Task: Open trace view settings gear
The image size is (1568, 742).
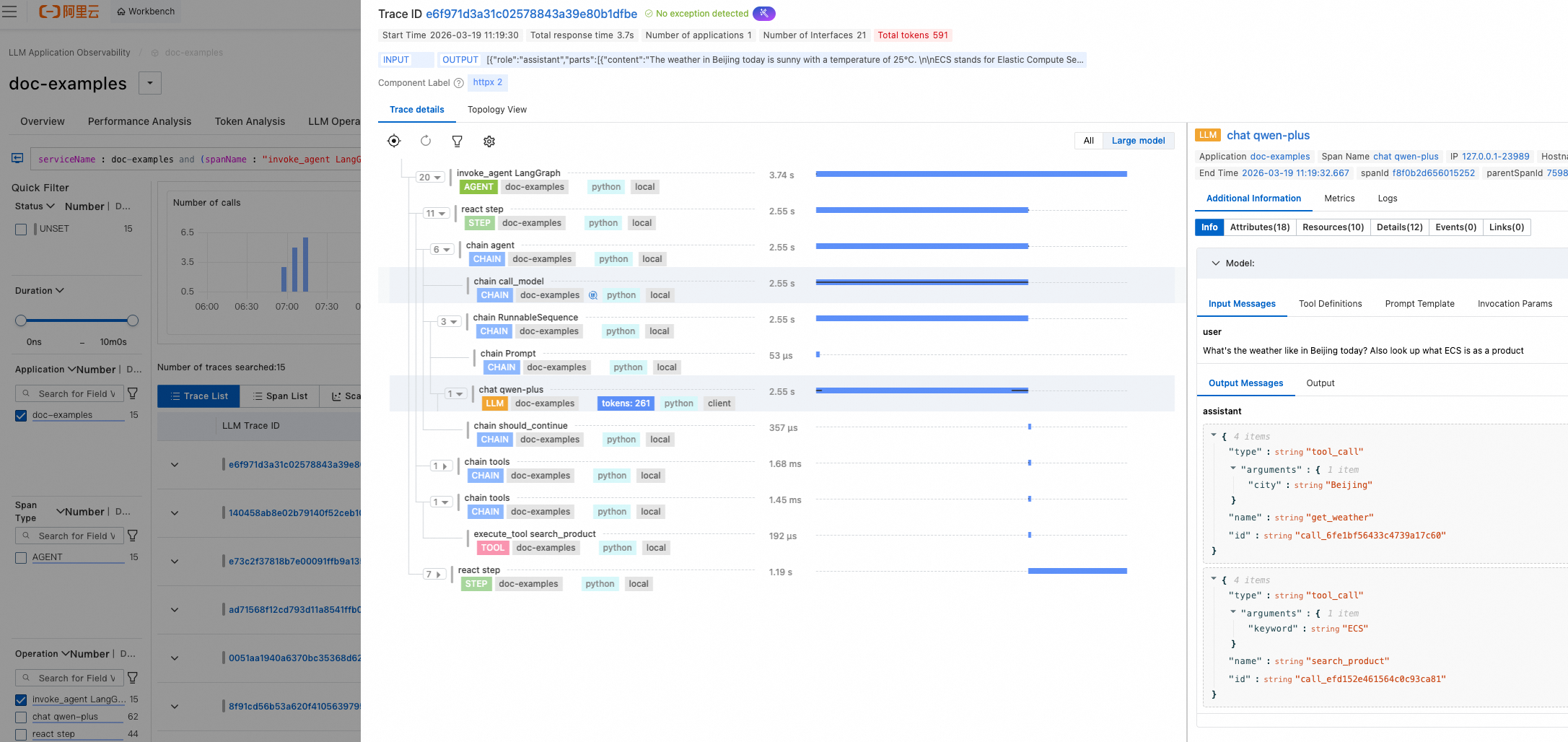Action: 489,141
